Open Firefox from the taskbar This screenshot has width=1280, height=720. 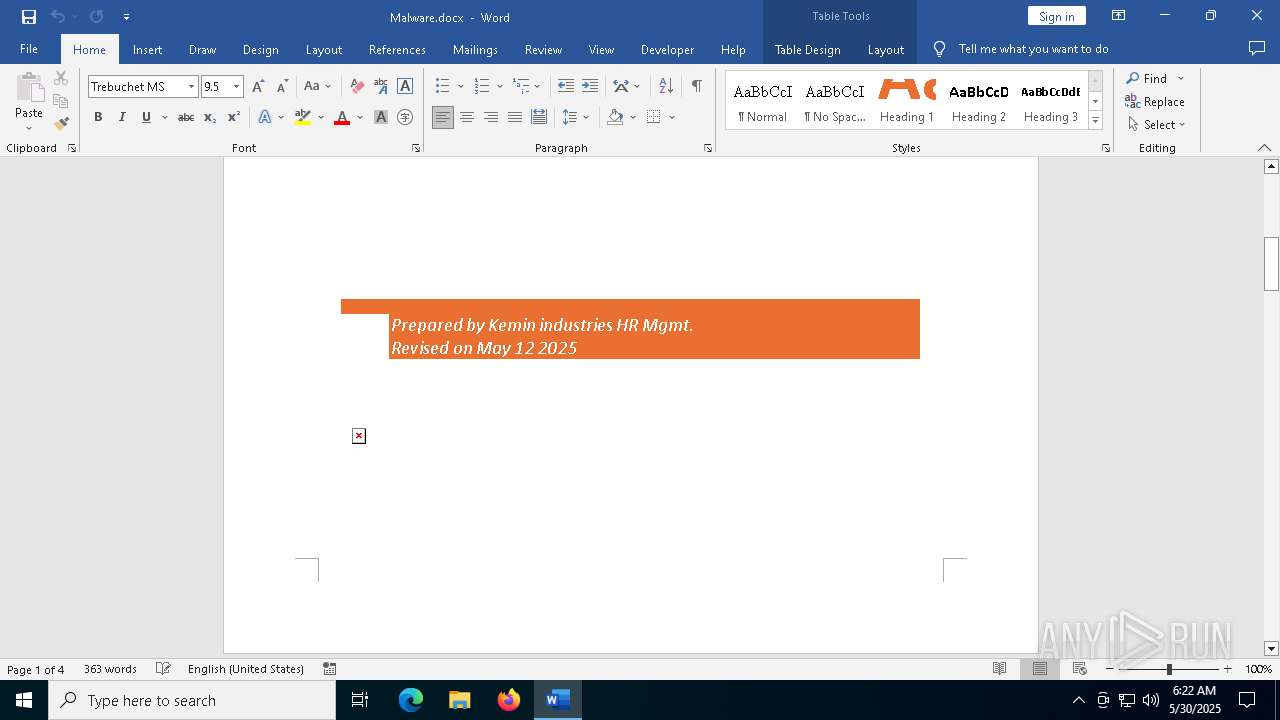(509, 700)
